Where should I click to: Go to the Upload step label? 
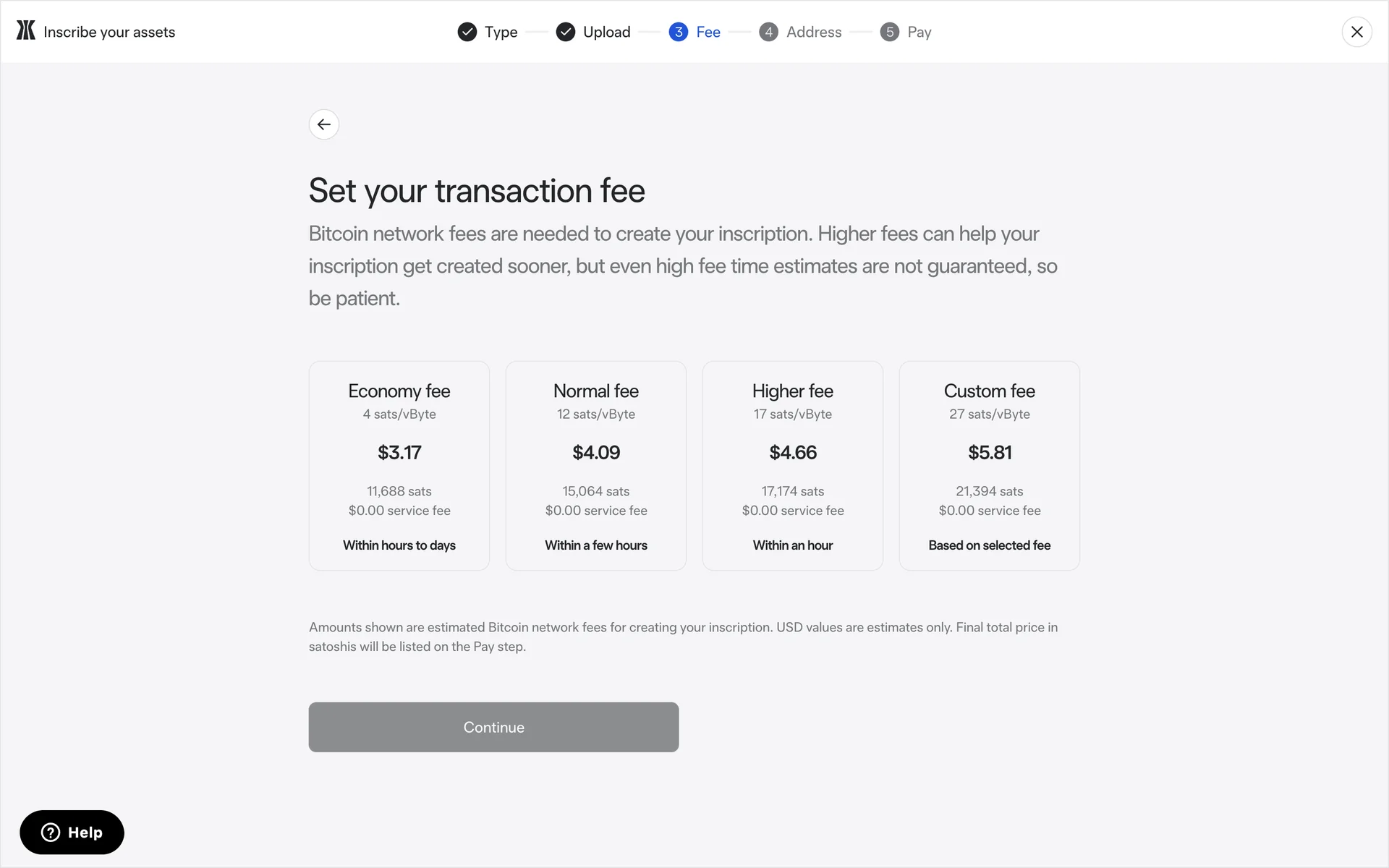[607, 32]
